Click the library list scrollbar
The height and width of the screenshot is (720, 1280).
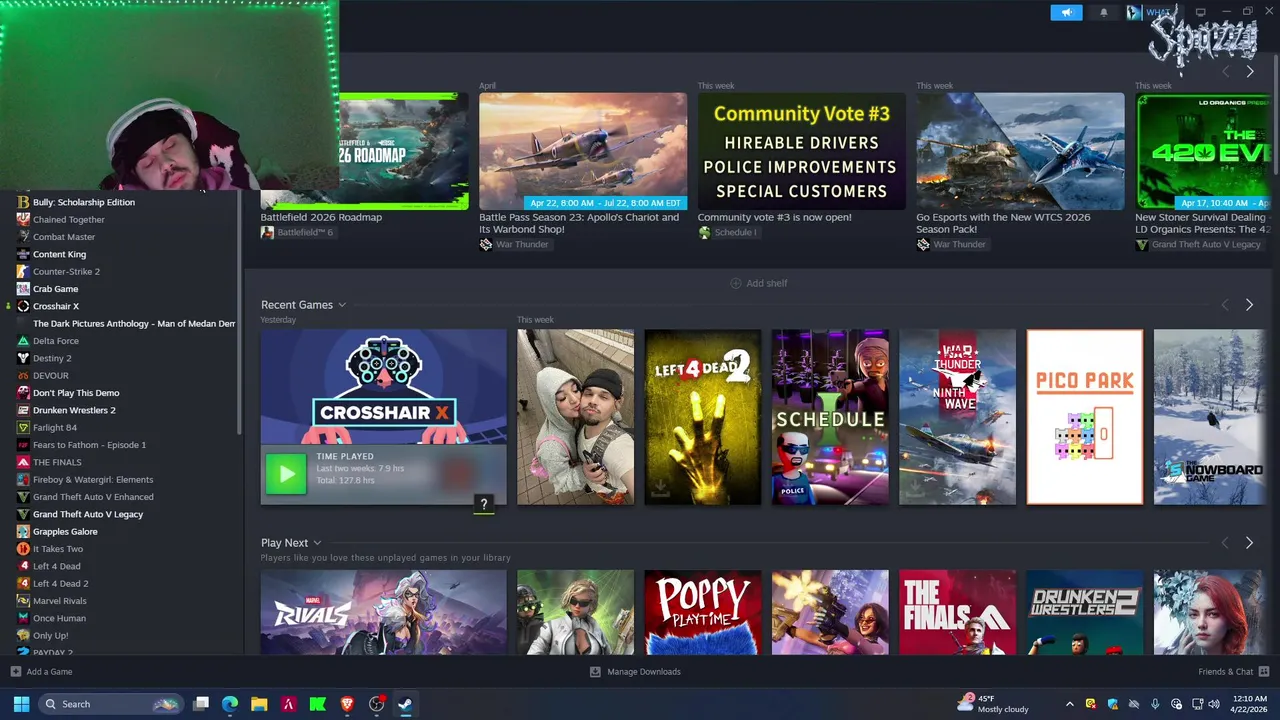coord(239,312)
